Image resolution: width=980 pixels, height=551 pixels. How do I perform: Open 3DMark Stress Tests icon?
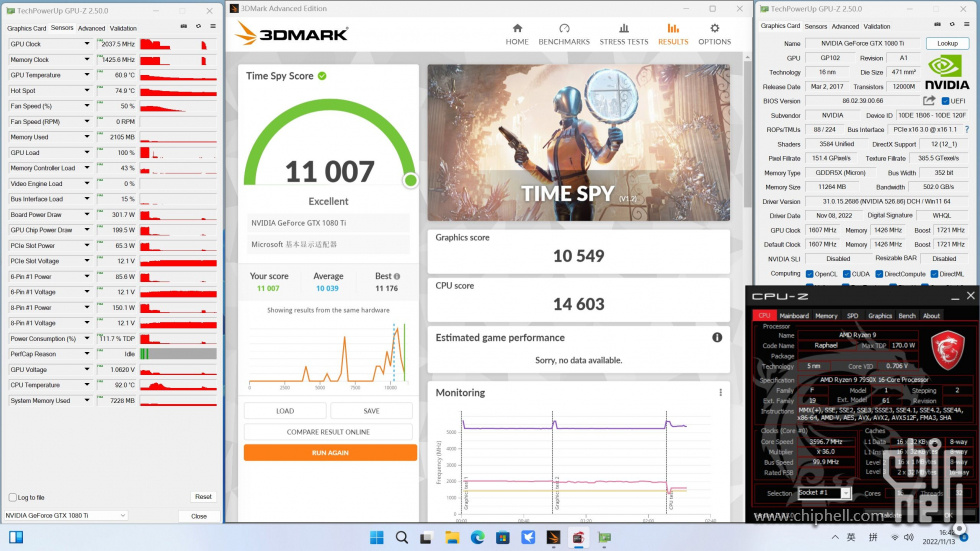coord(624,28)
